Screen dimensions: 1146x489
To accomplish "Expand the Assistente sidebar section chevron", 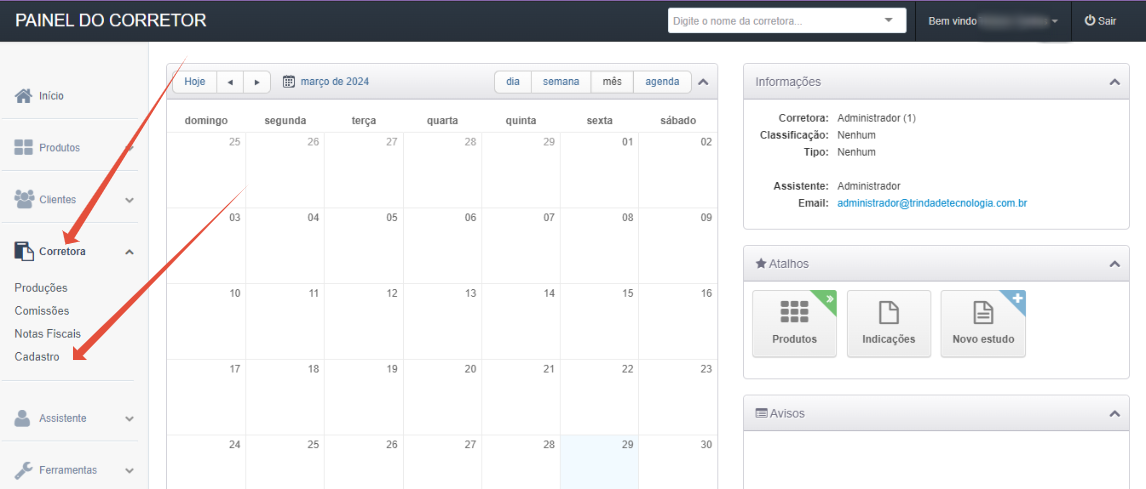I will (129, 419).
